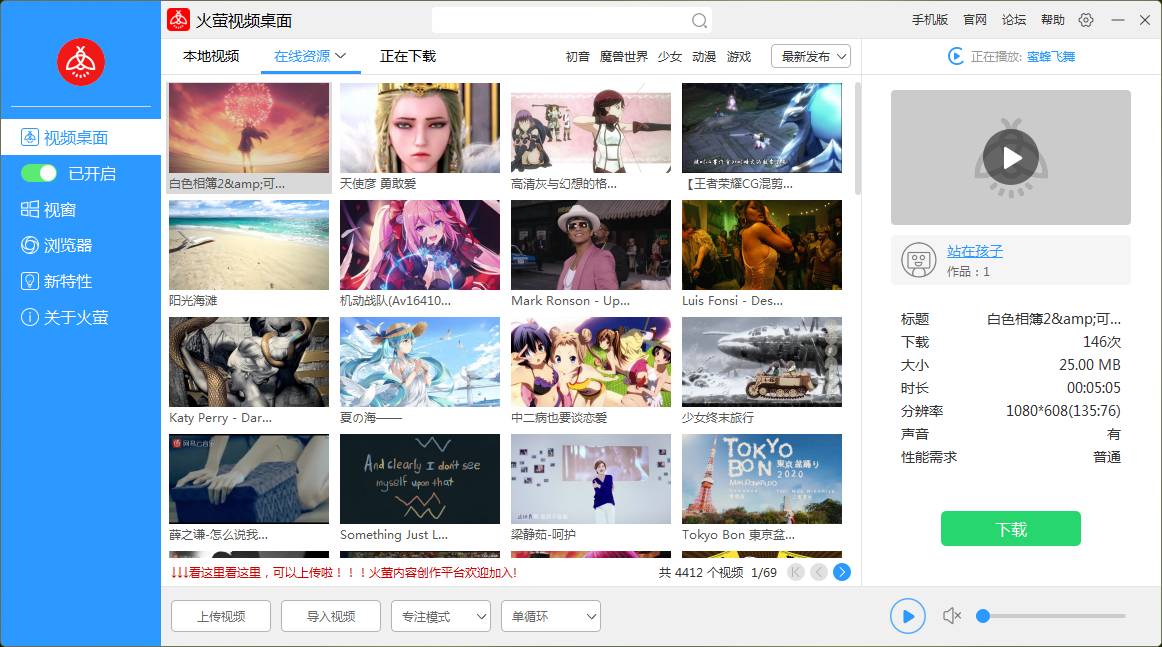This screenshot has width=1162, height=647.
Task: Click the play button on preview video
Action: 1011,158
